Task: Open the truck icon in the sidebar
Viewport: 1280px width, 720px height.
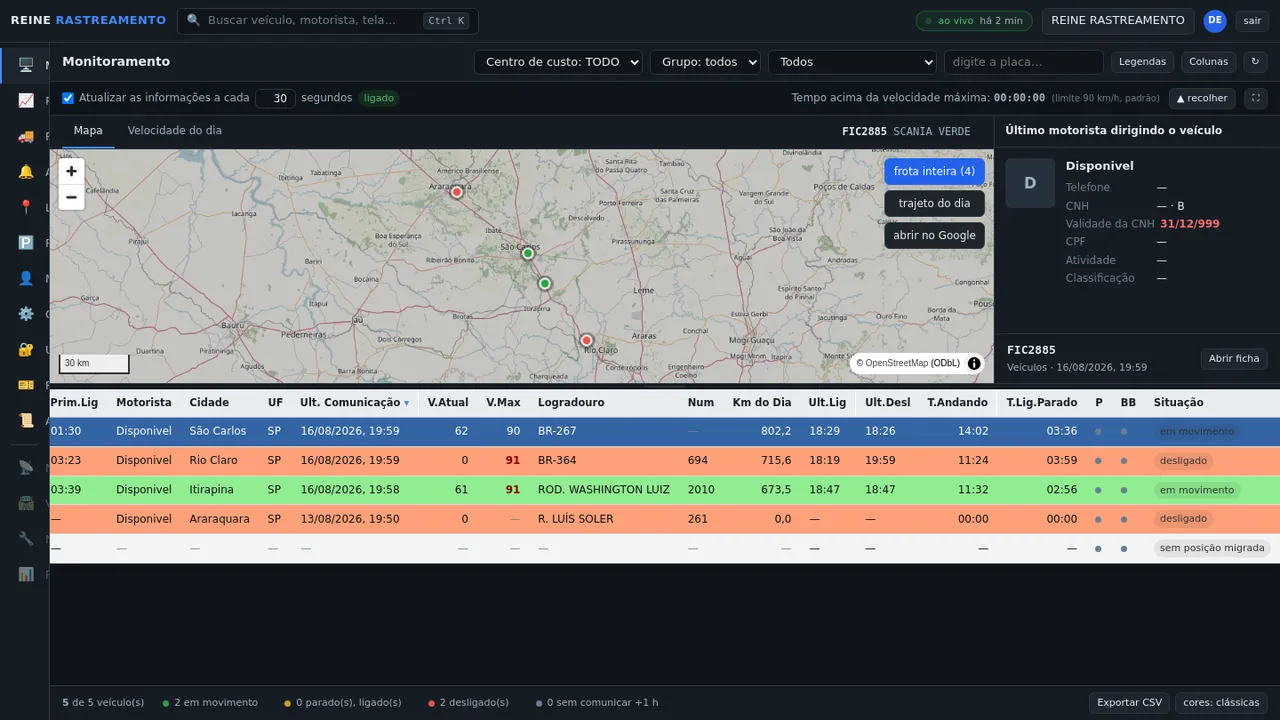Action: [26, 136]
